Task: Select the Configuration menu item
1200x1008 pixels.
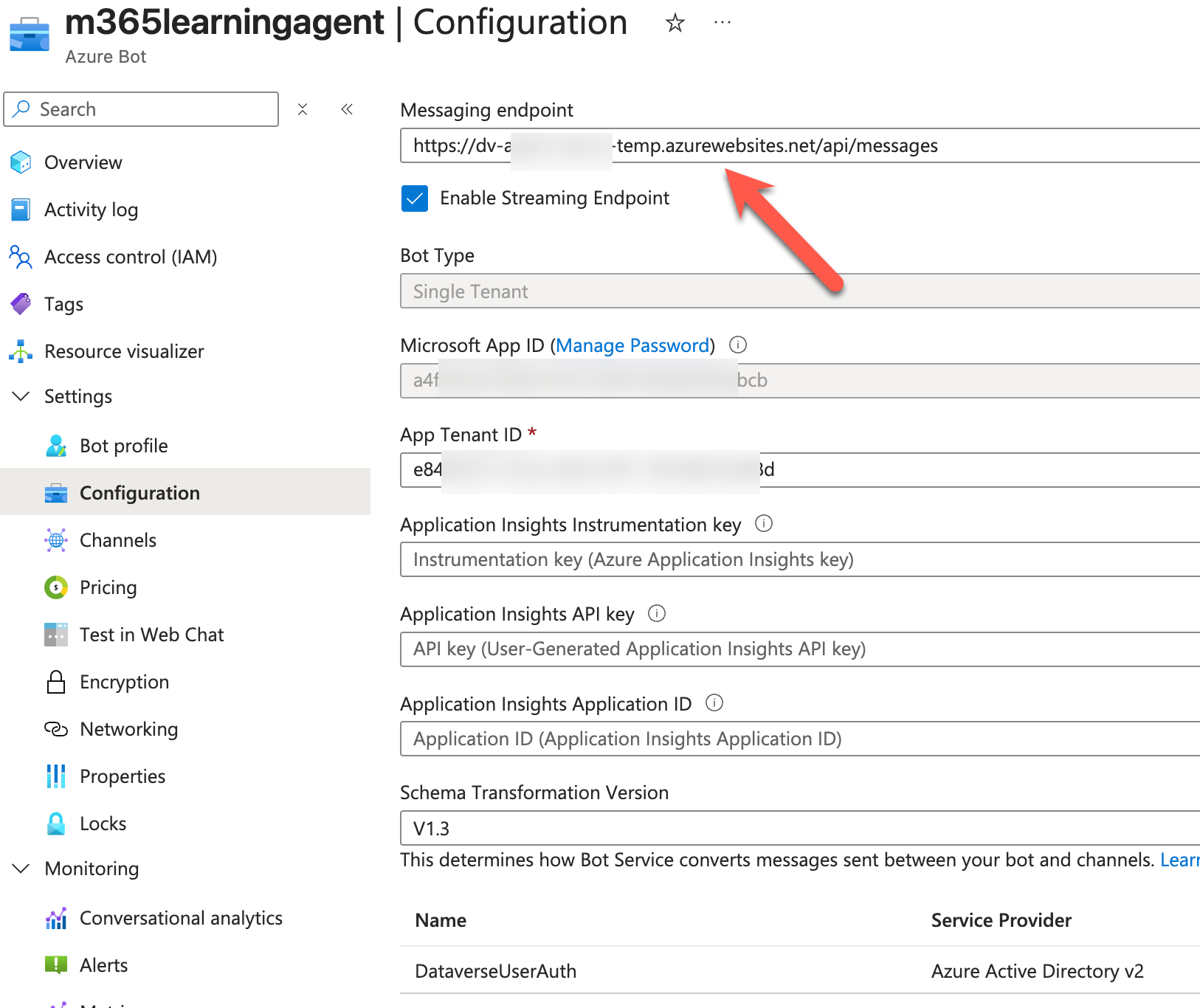Action: (x=185, y=491)
